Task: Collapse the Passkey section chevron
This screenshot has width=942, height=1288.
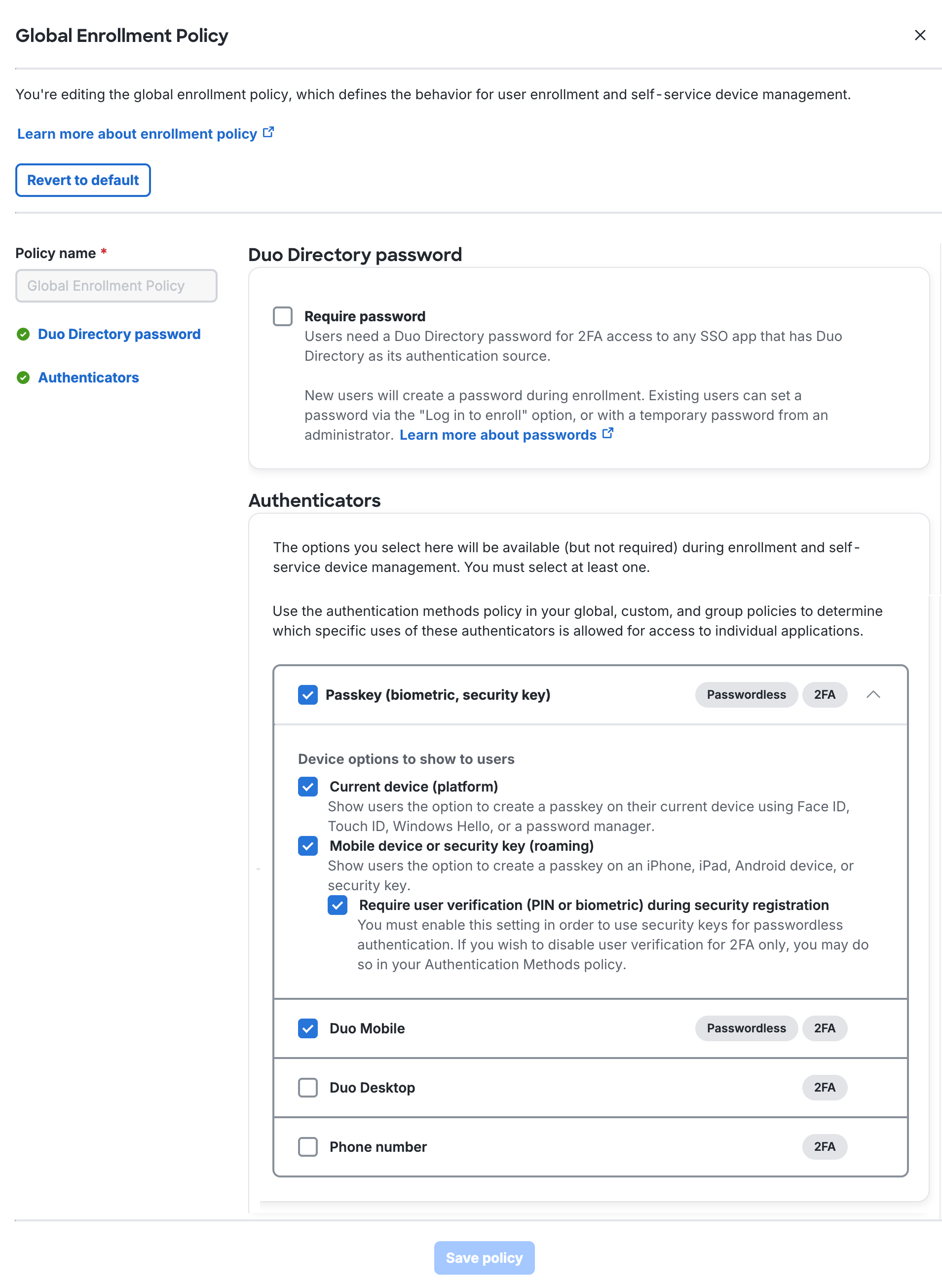Action: click(x=872, y=694)
